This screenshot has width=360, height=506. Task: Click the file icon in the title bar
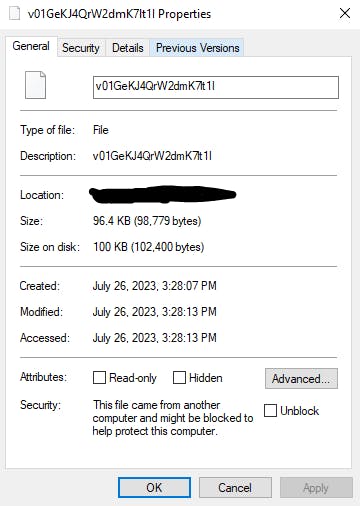click(14, 14)
